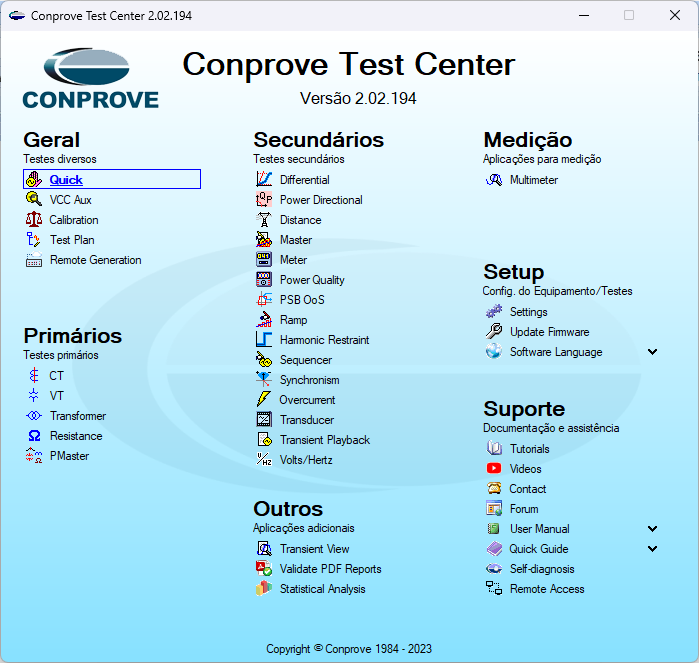The width and height of the screenshot is (699, 663).
Task: Click the Overcurrent lightning icon
Action: click(x=264, y=399)
